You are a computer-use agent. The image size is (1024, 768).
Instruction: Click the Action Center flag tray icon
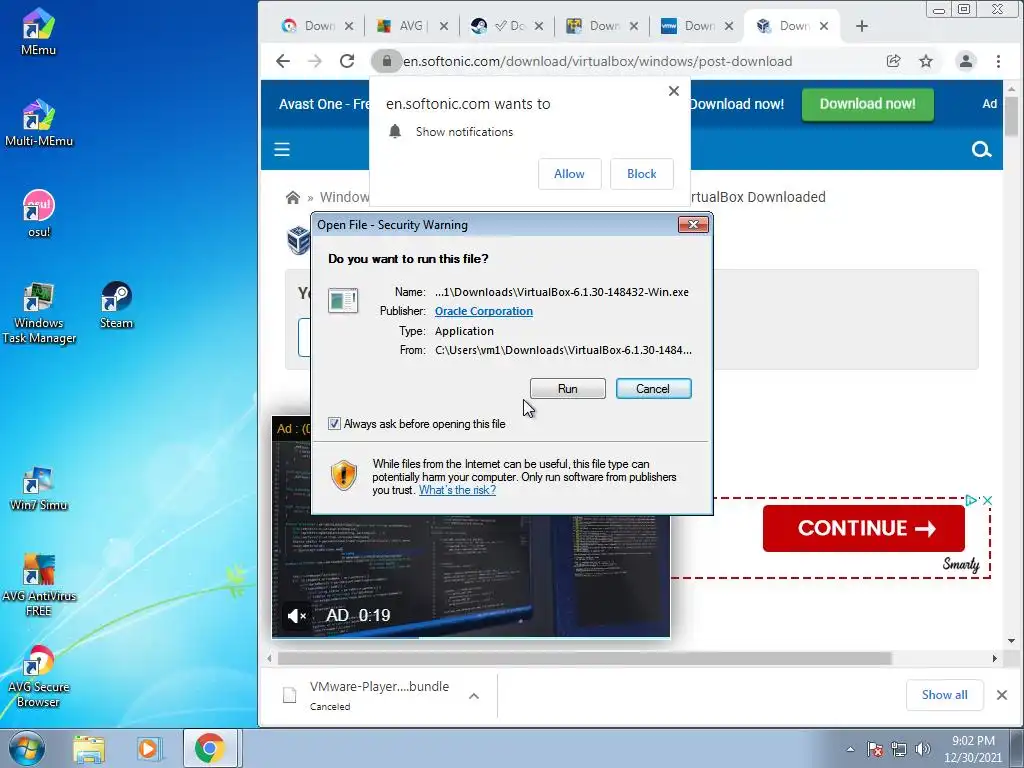pyautogui.click(x=875, y=749)
